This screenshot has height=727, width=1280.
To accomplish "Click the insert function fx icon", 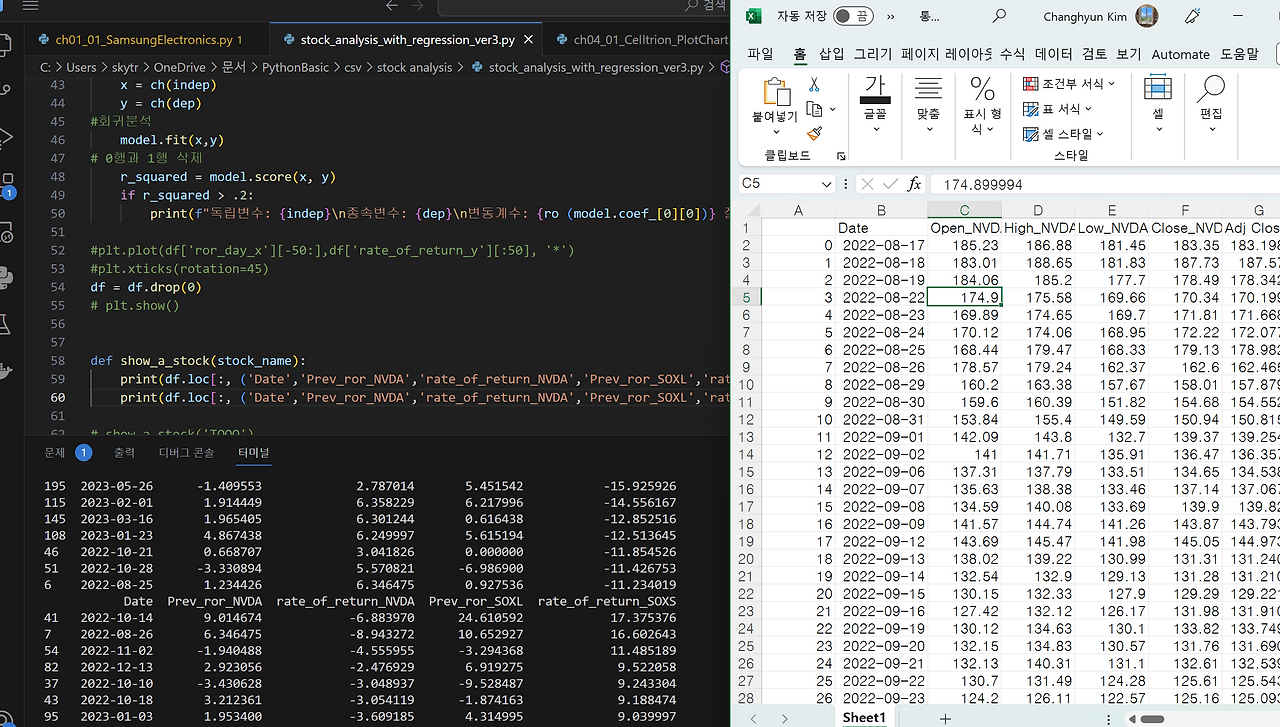I will tap(914, 184).
